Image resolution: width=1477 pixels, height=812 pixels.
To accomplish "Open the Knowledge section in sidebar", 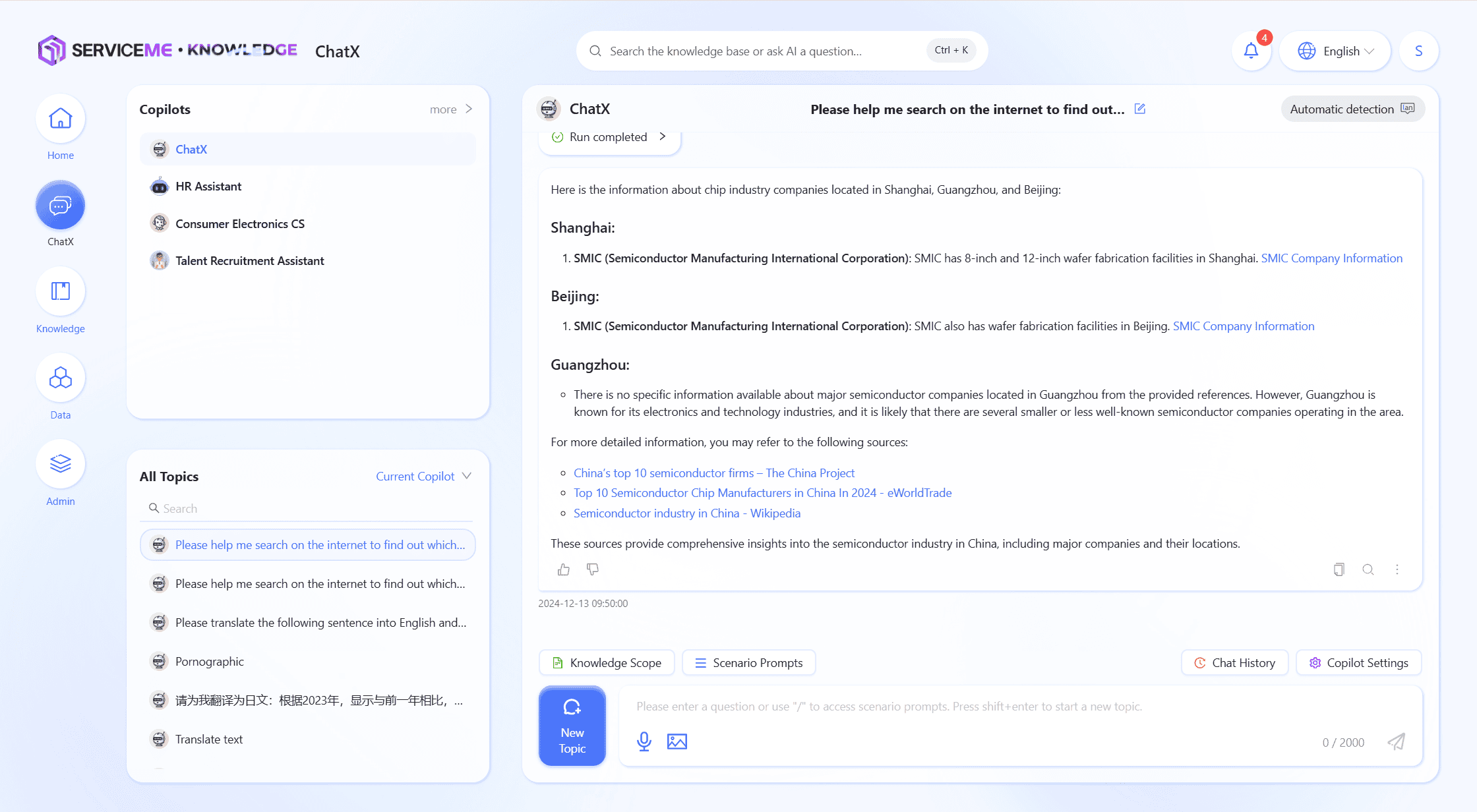I will [60, 291].
